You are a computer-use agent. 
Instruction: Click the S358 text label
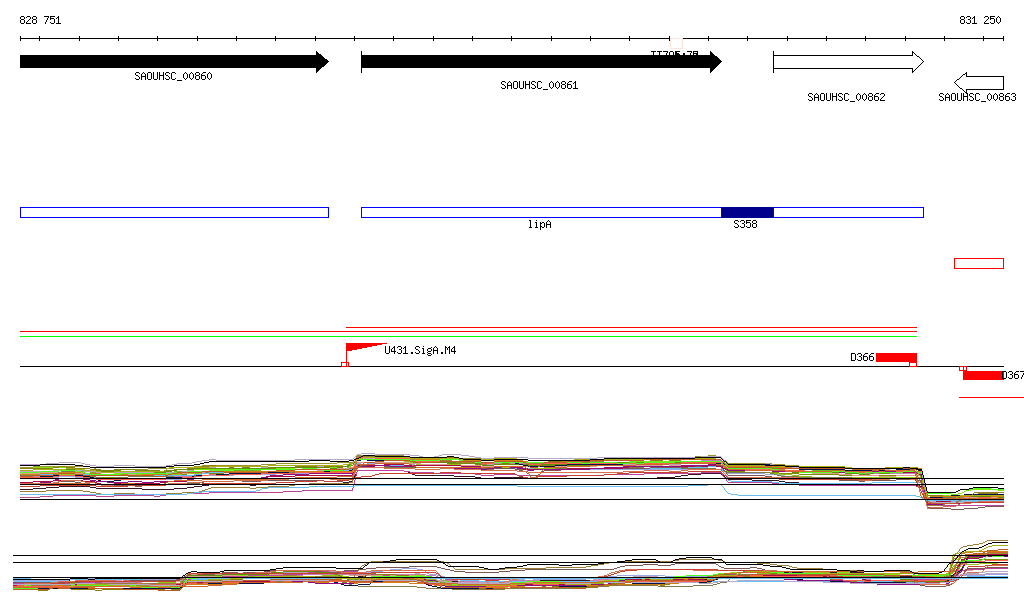coord(745,225)
